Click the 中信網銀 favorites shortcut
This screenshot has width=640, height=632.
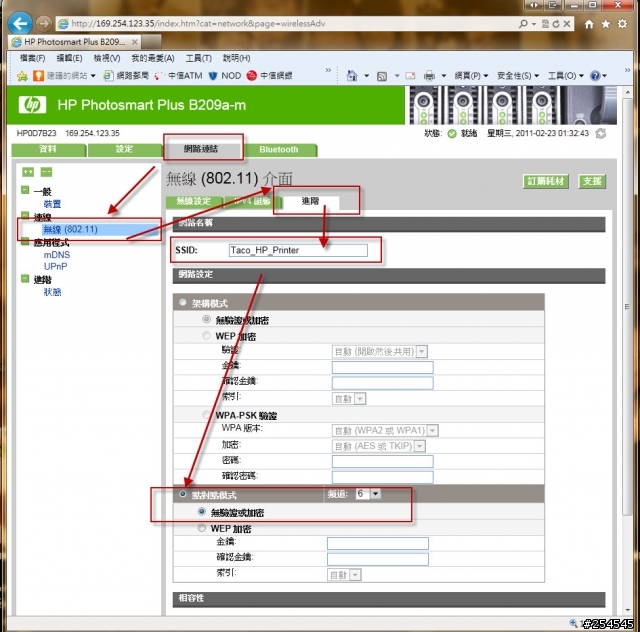270,76
